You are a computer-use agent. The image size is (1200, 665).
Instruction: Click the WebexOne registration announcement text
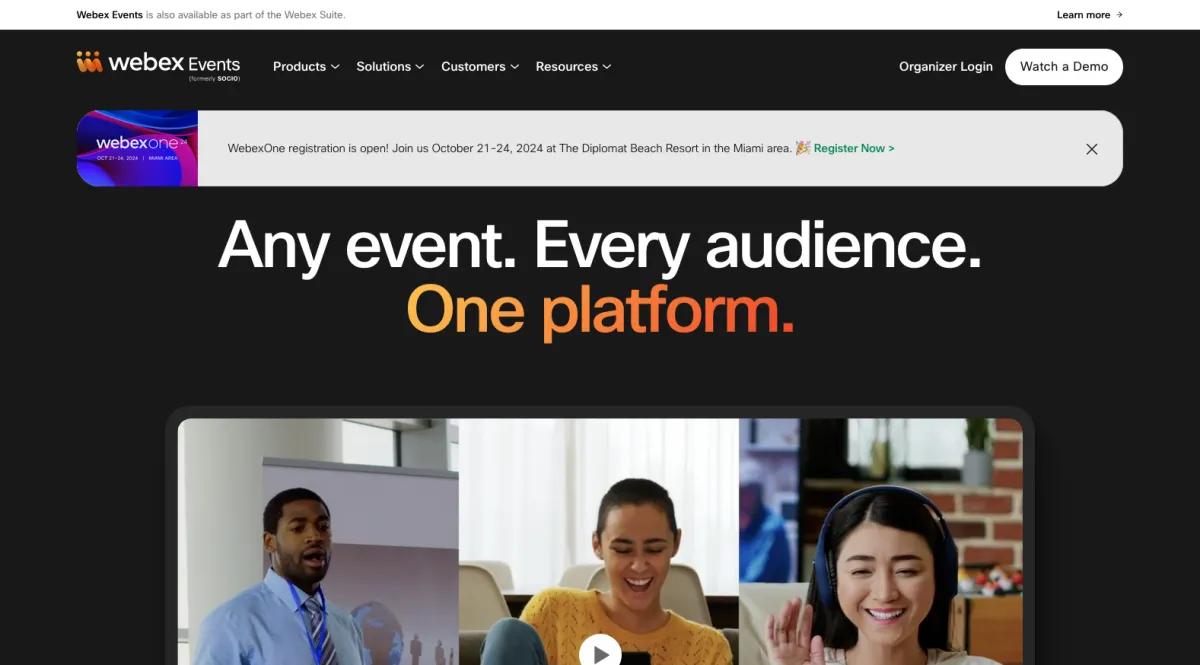pos(510,148)
